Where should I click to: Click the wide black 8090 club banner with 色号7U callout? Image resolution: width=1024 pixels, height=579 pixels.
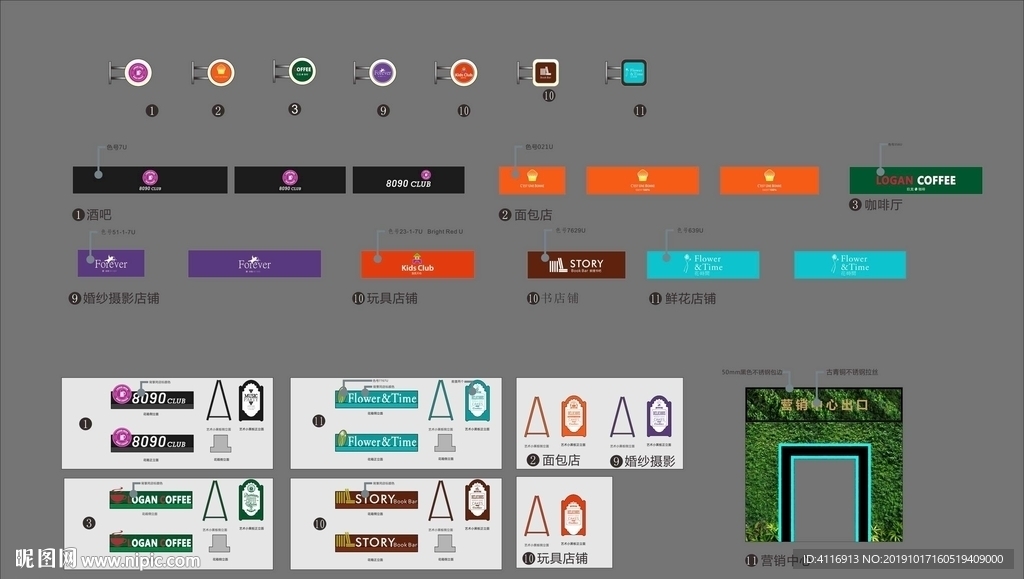click(x=150, y=180)
